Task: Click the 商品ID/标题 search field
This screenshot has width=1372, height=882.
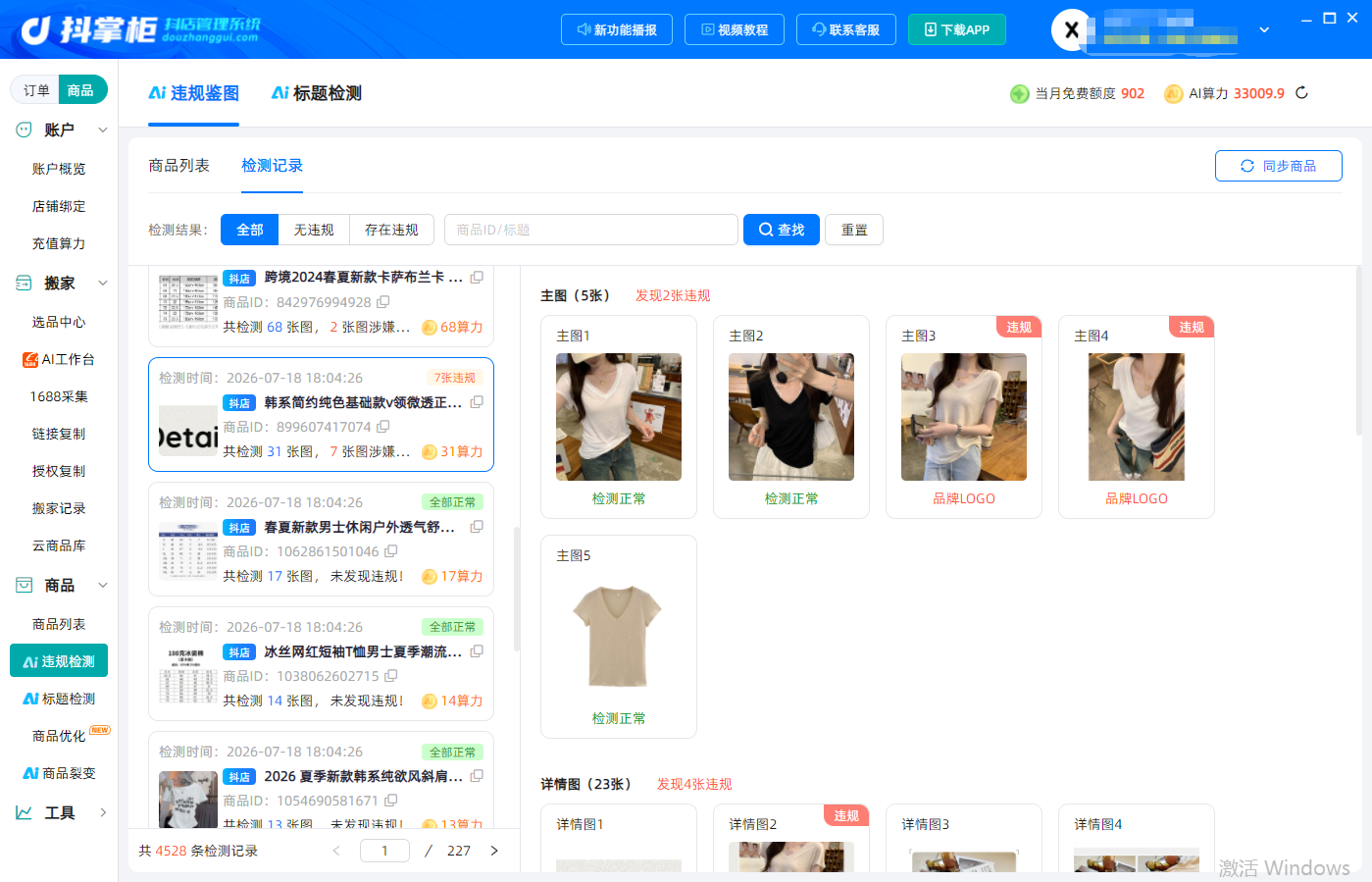Action: [x=591, y=230]
